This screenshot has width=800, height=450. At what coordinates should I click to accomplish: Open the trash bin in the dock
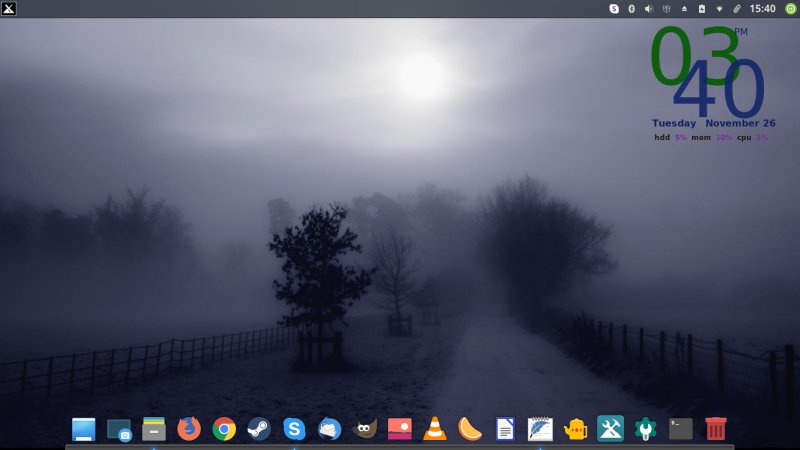point(716,429)
